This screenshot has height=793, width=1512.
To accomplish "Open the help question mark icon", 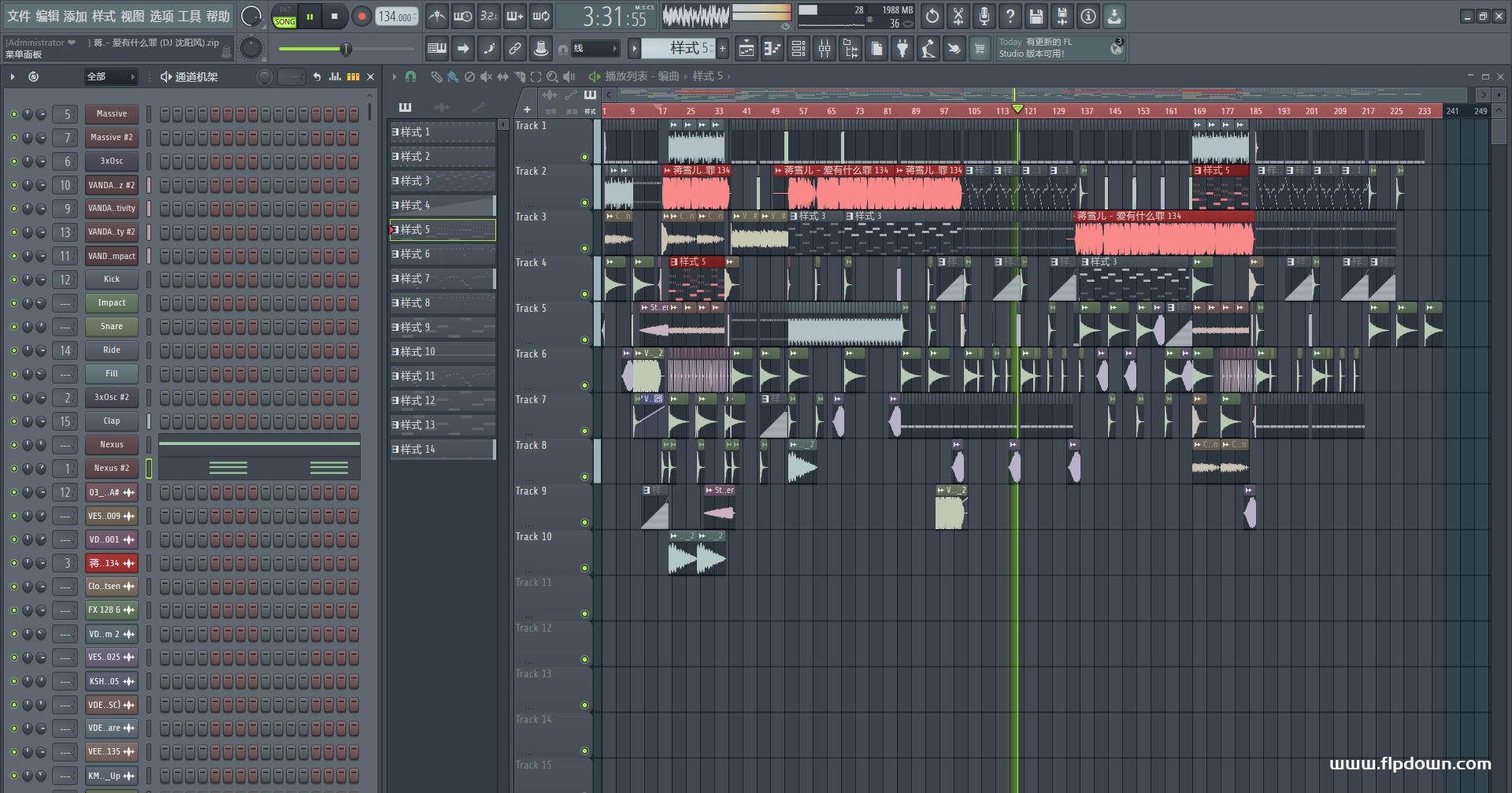I will click(x=1010, y=16).
